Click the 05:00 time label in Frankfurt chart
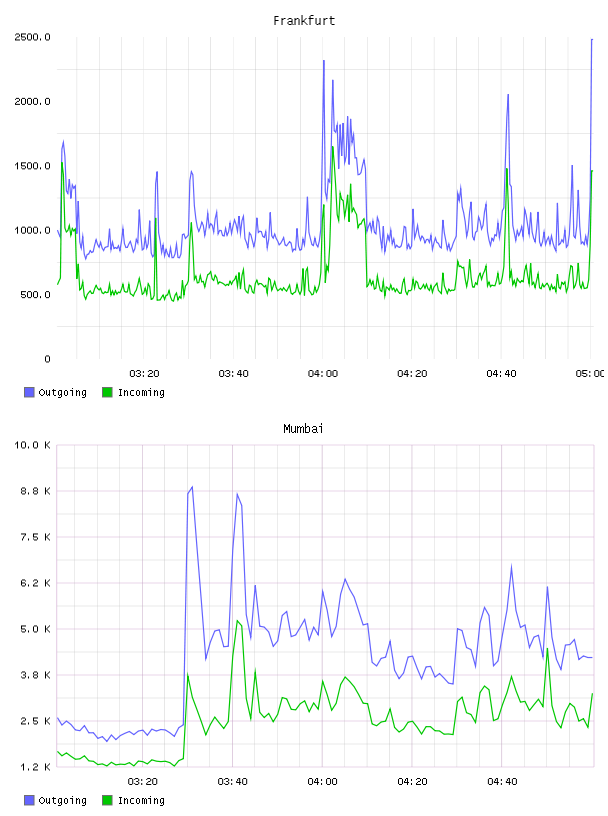The image size is (608, 816). (x=590, y=374)
